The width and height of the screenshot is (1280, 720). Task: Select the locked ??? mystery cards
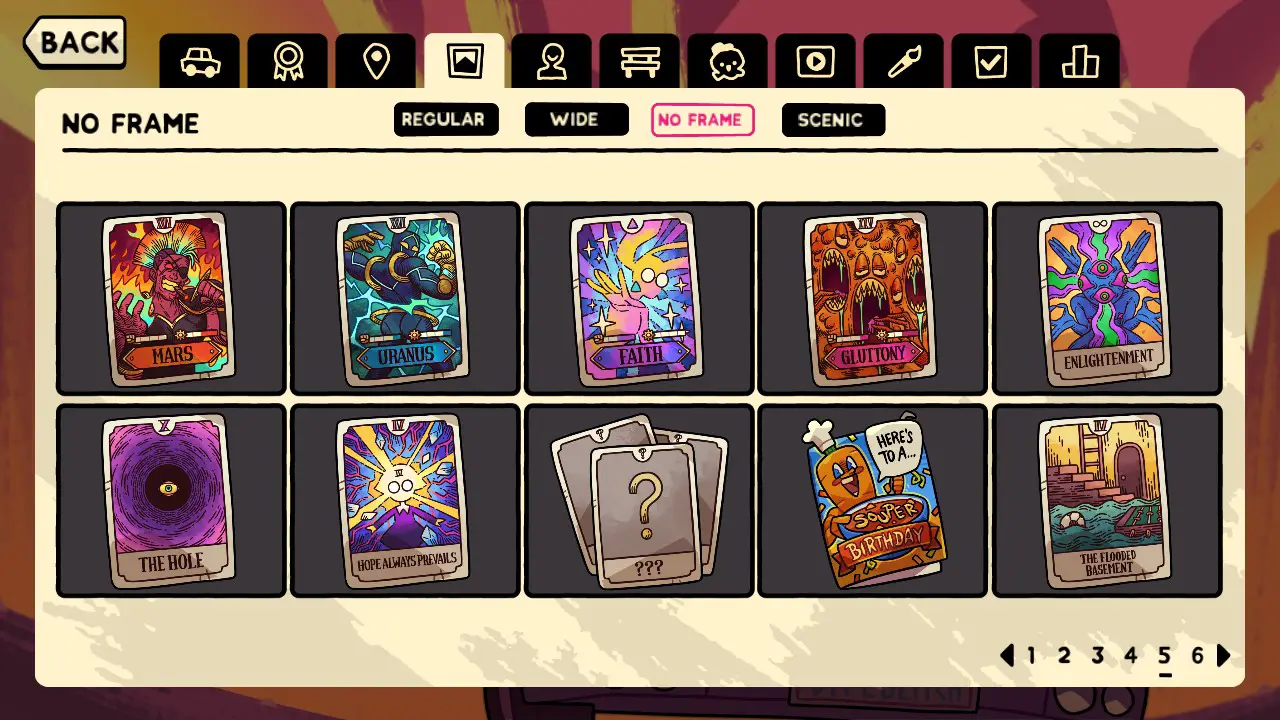pyautogui.click(x=639, y=501)
